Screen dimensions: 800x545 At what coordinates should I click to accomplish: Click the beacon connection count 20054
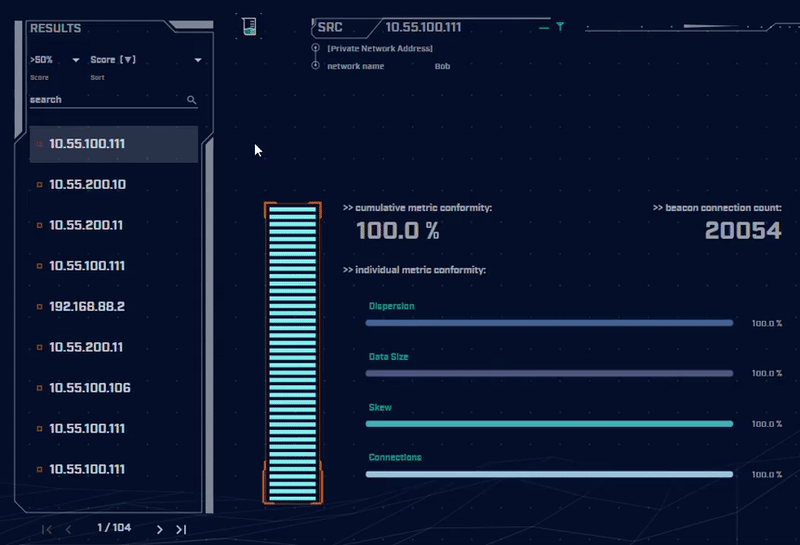pos(743,231)
